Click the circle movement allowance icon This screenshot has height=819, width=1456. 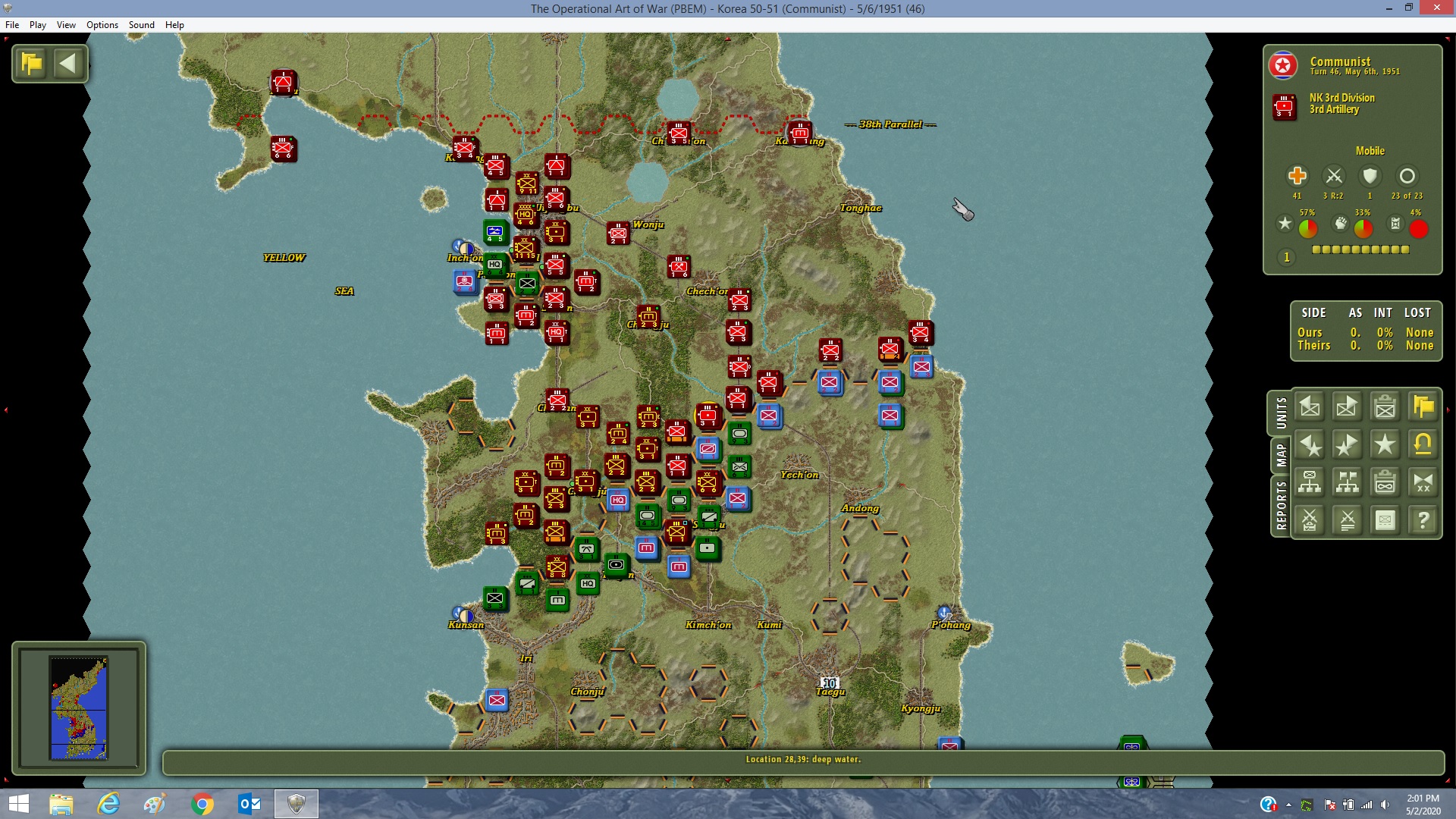tap(1407, 176)
